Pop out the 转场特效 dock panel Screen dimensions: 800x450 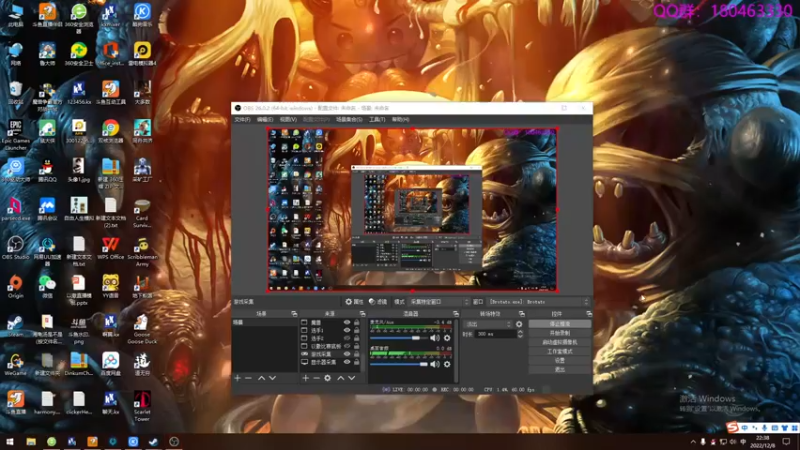pyautogui.click(x=521, y=314)
